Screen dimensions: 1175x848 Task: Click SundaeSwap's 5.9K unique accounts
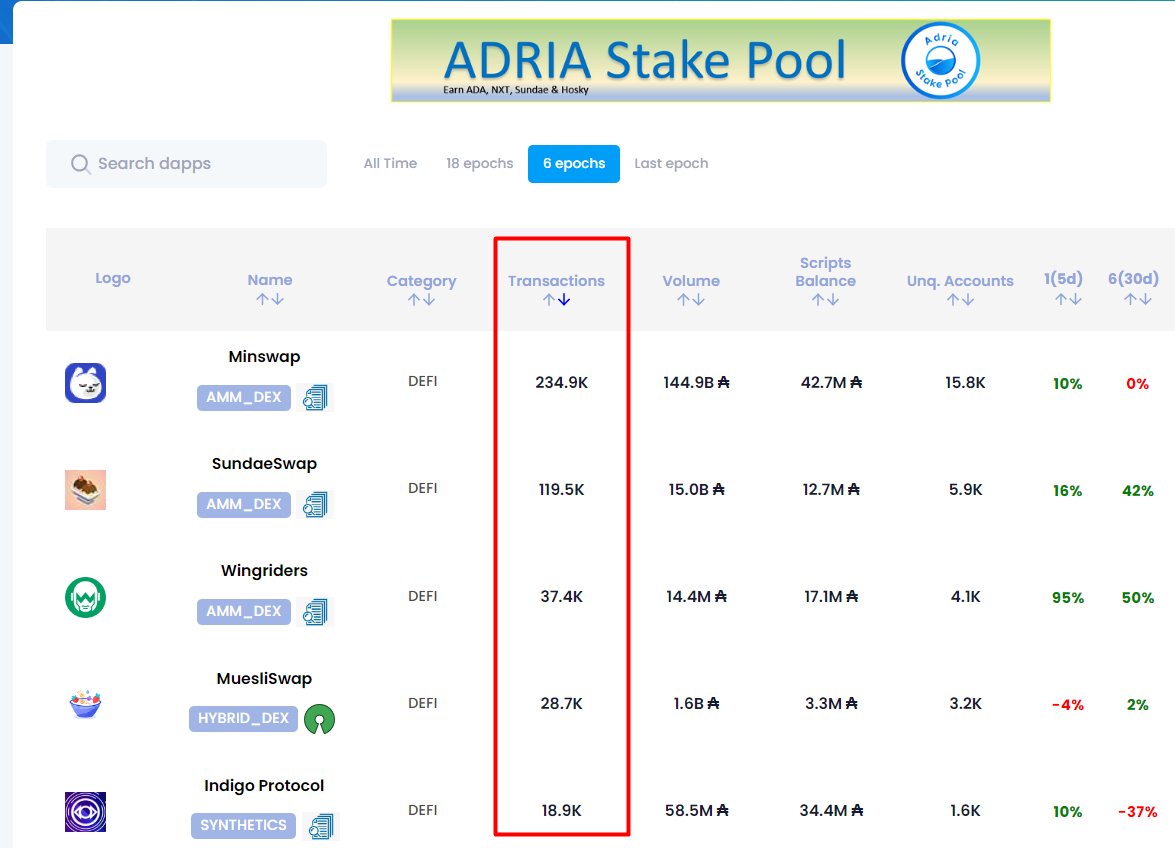point(965,490)
